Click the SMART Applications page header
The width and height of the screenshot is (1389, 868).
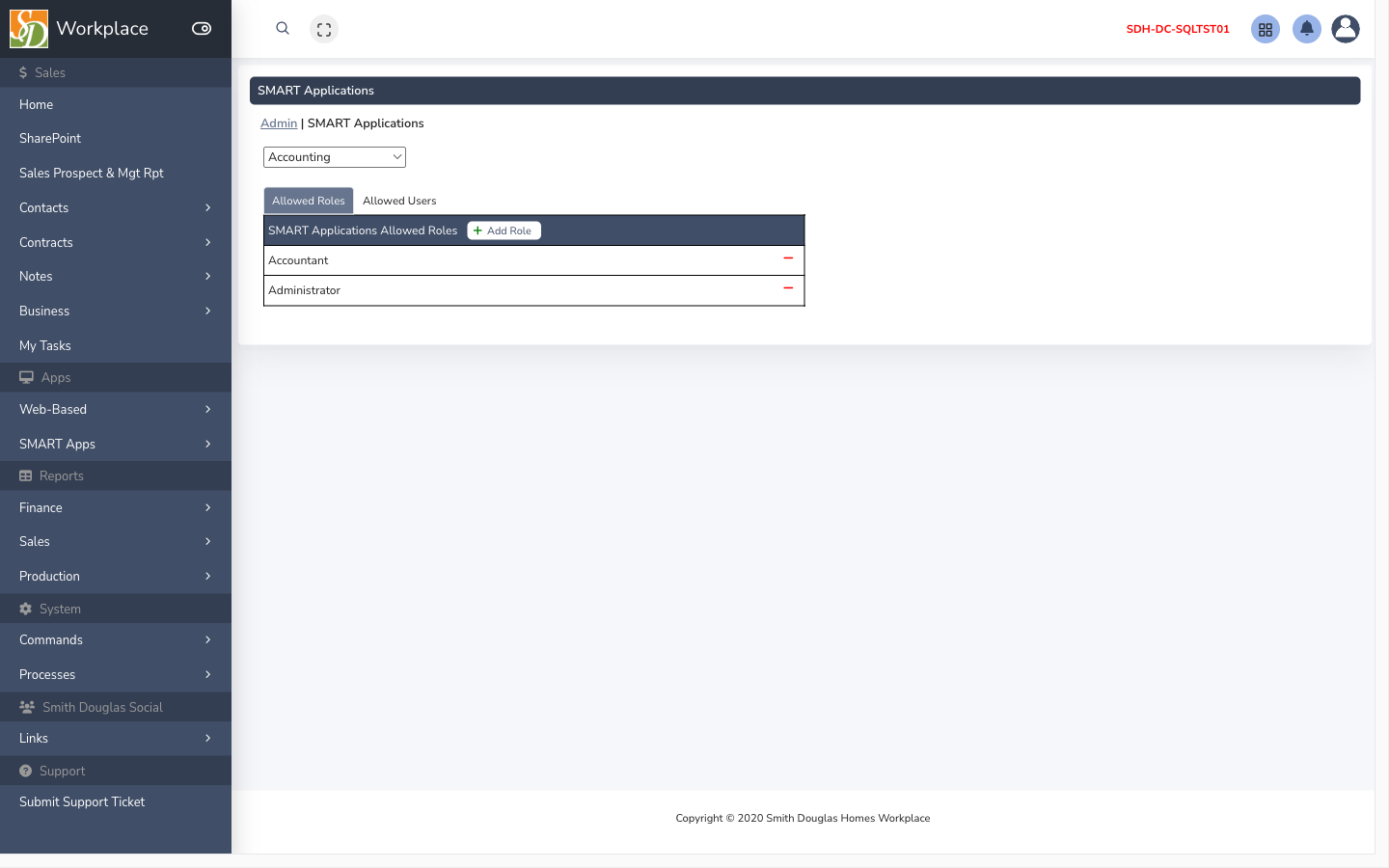(x=804, y=91)
